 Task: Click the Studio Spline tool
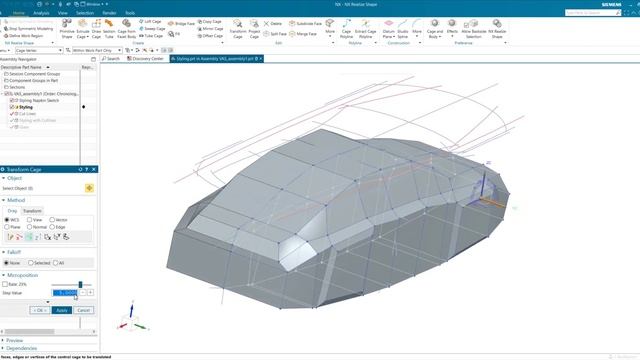coord(402,29)
